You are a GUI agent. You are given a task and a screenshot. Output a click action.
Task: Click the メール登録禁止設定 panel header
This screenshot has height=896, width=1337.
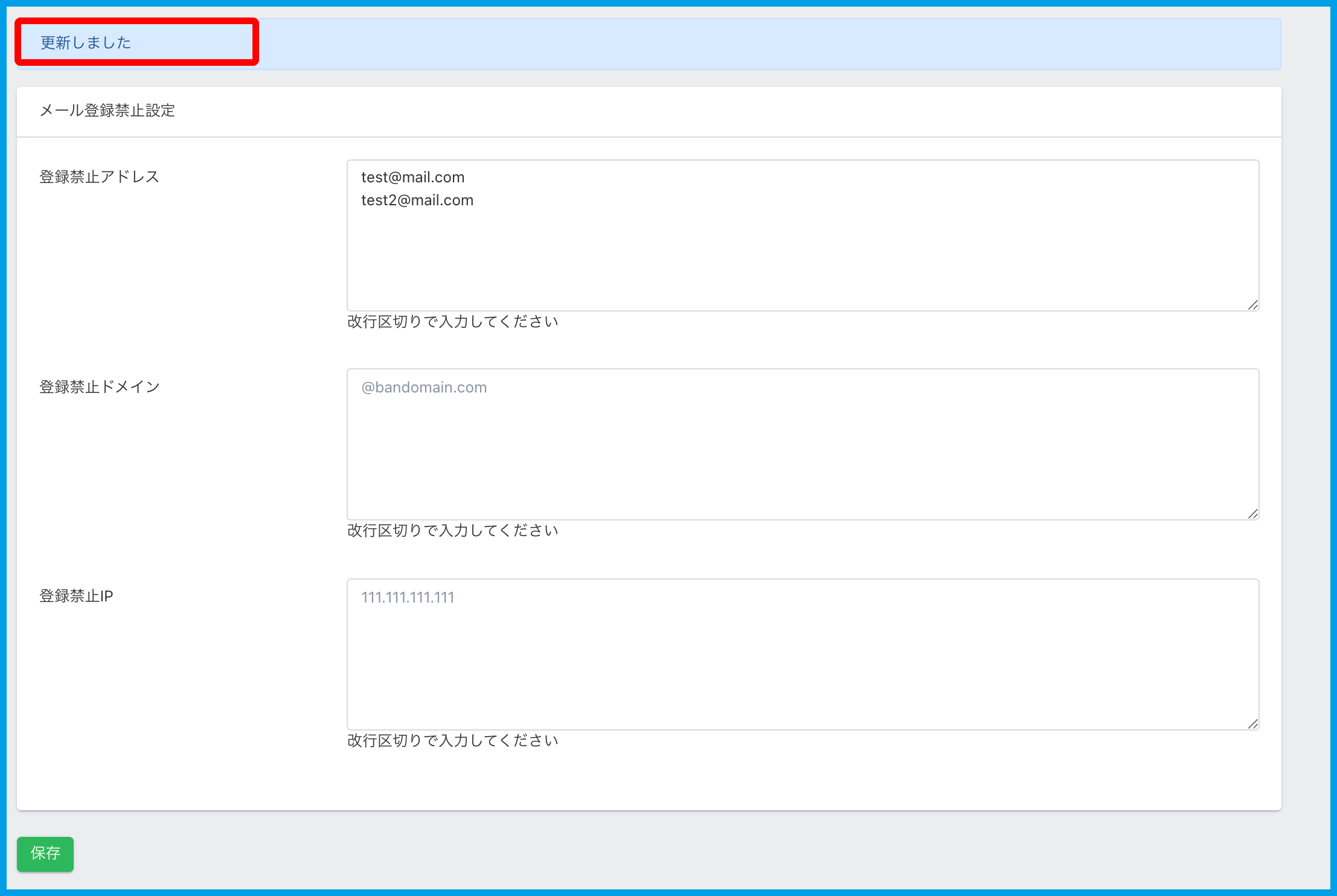pyautogui.click(x=107, y=111)
